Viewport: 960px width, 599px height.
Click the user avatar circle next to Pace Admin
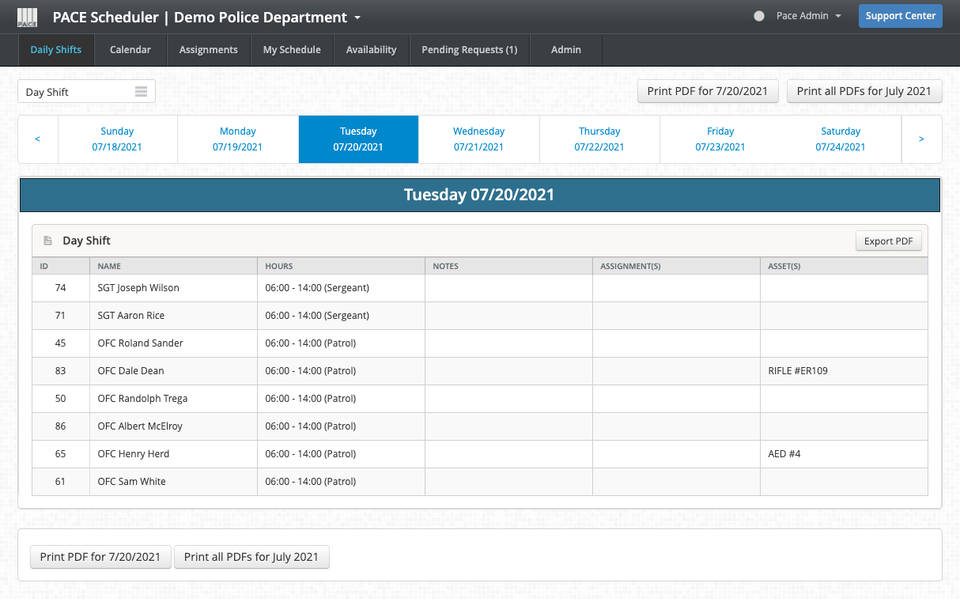pos(761,16)
